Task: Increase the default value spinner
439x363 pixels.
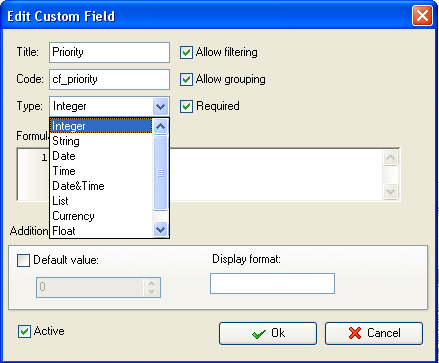Action: pyautogui.click(x=152, y=283)
